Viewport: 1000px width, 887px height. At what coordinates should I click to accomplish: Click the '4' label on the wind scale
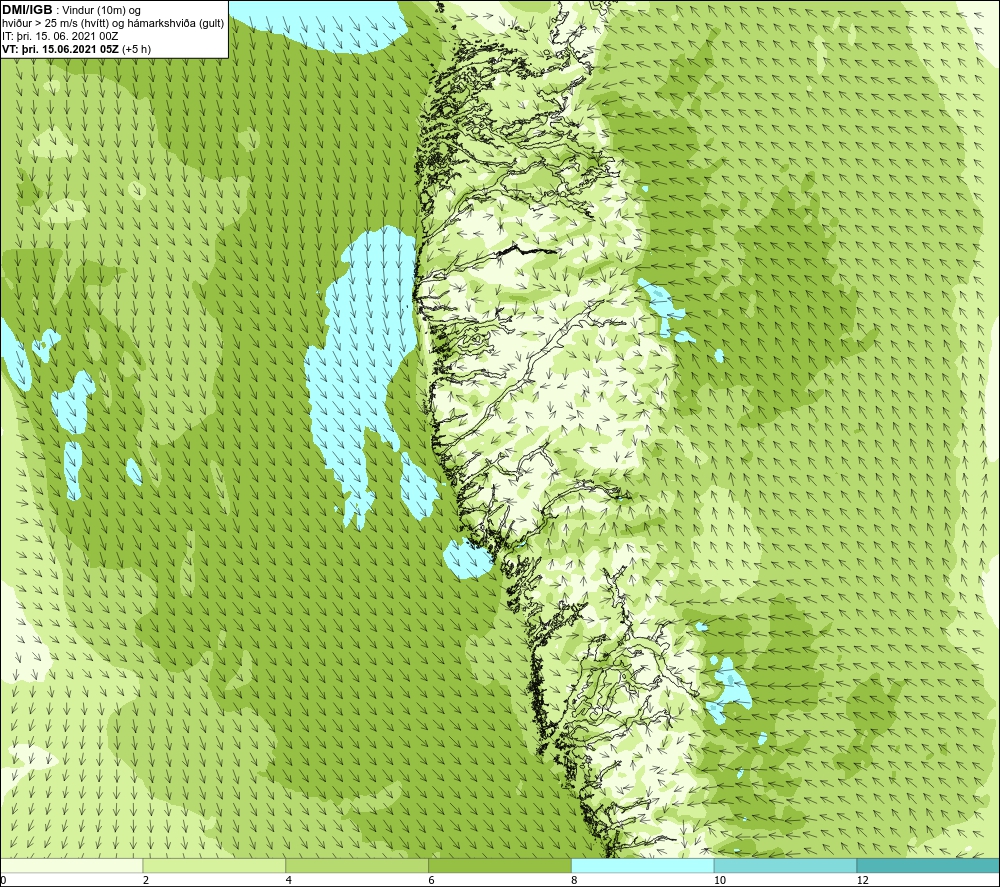click(289, 880)
